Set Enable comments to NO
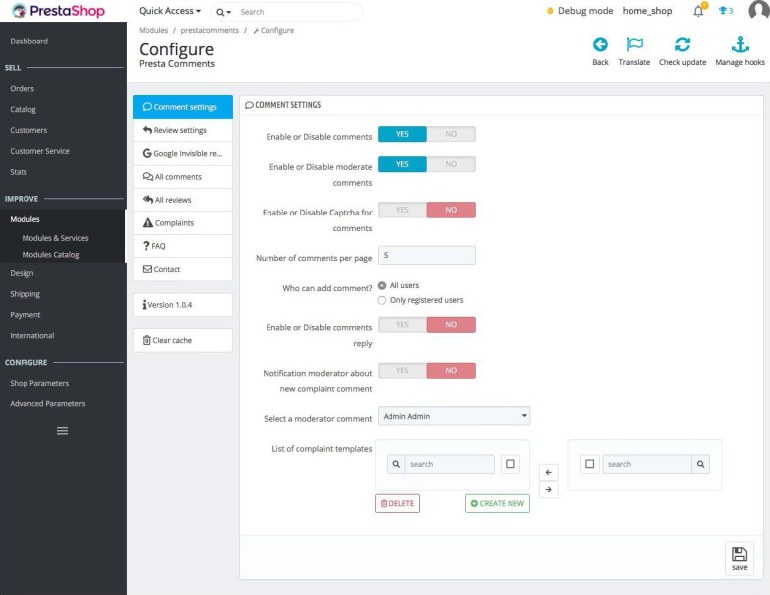 451,134
